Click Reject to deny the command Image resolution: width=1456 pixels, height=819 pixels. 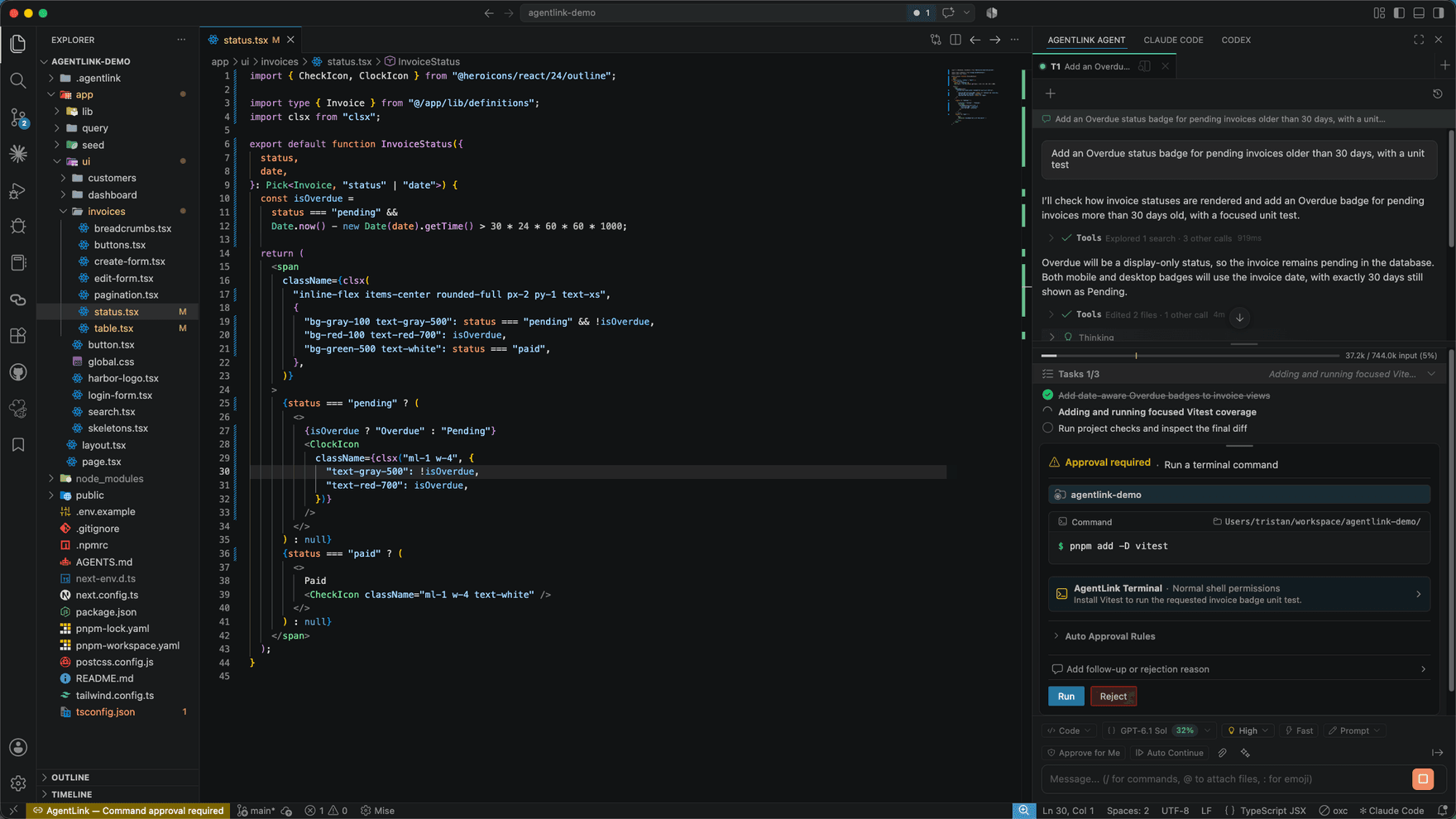coord(1113,697)
